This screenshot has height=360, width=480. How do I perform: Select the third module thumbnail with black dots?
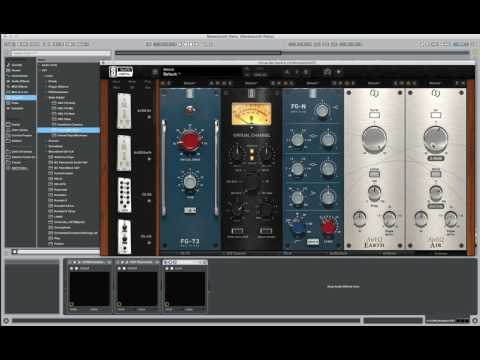[124, 195]
